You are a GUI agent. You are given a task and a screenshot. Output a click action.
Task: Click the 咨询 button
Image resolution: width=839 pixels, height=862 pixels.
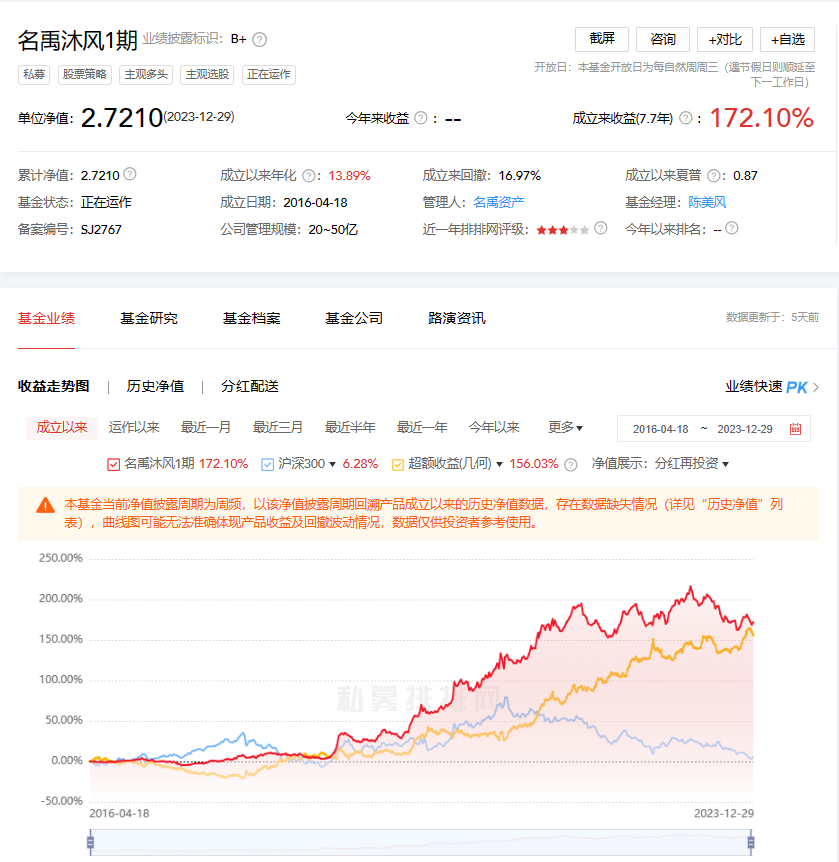tap(663, 39)
